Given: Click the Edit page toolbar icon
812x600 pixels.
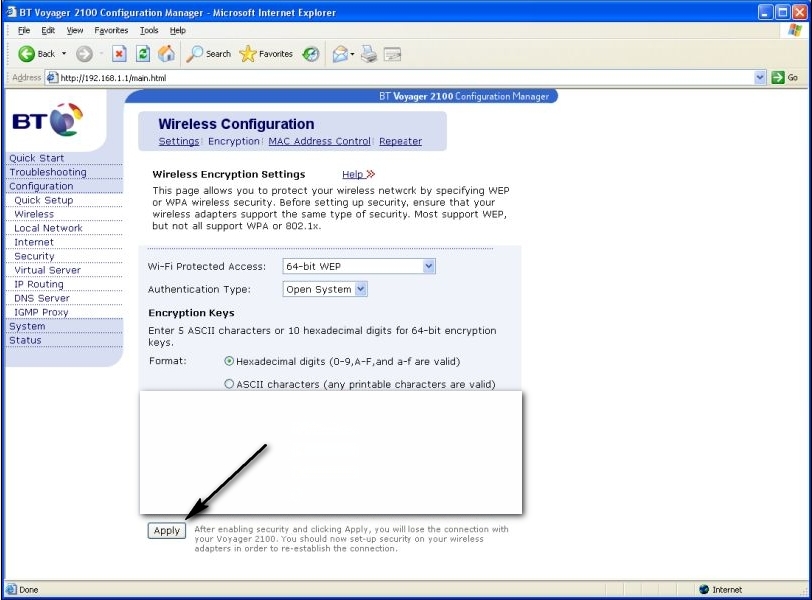Looking at the screenshot, I should (392, 54).
